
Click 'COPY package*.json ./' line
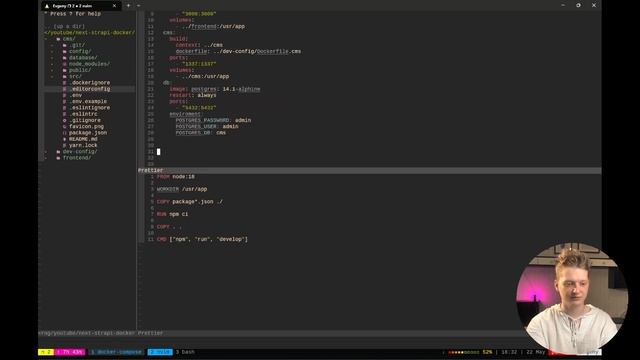190,202
